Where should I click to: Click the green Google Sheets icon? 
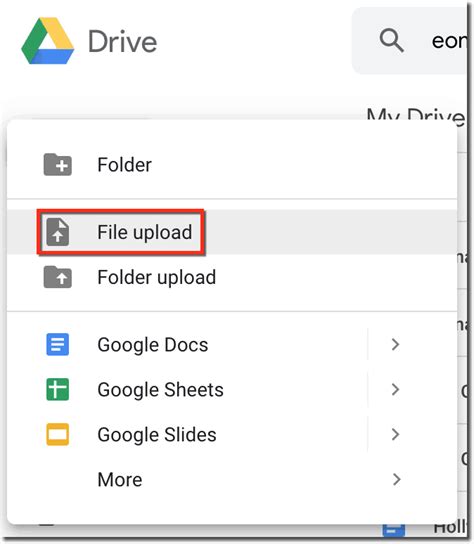[x=58, y=389]
